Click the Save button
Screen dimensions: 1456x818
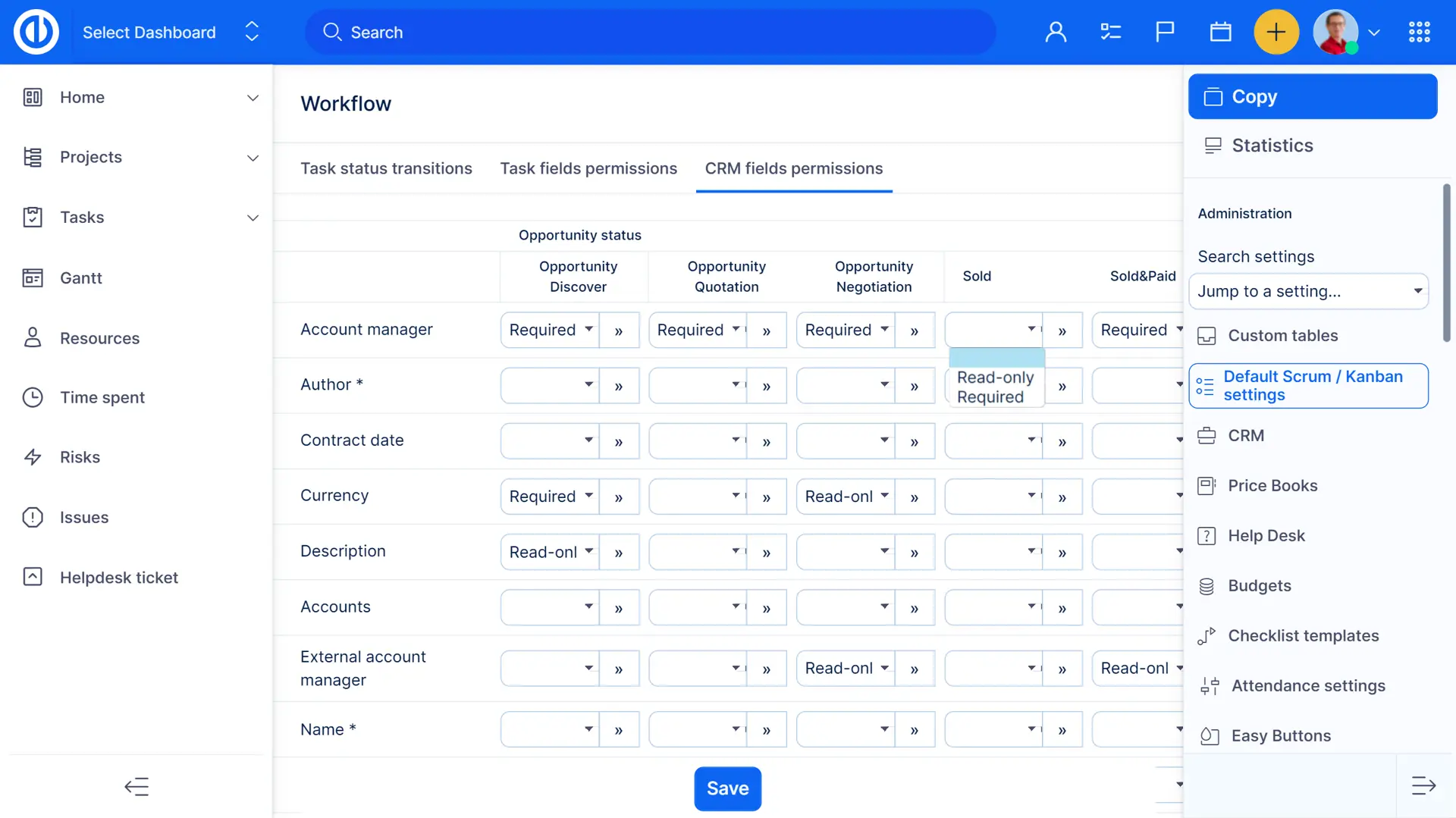click(727, 788)
